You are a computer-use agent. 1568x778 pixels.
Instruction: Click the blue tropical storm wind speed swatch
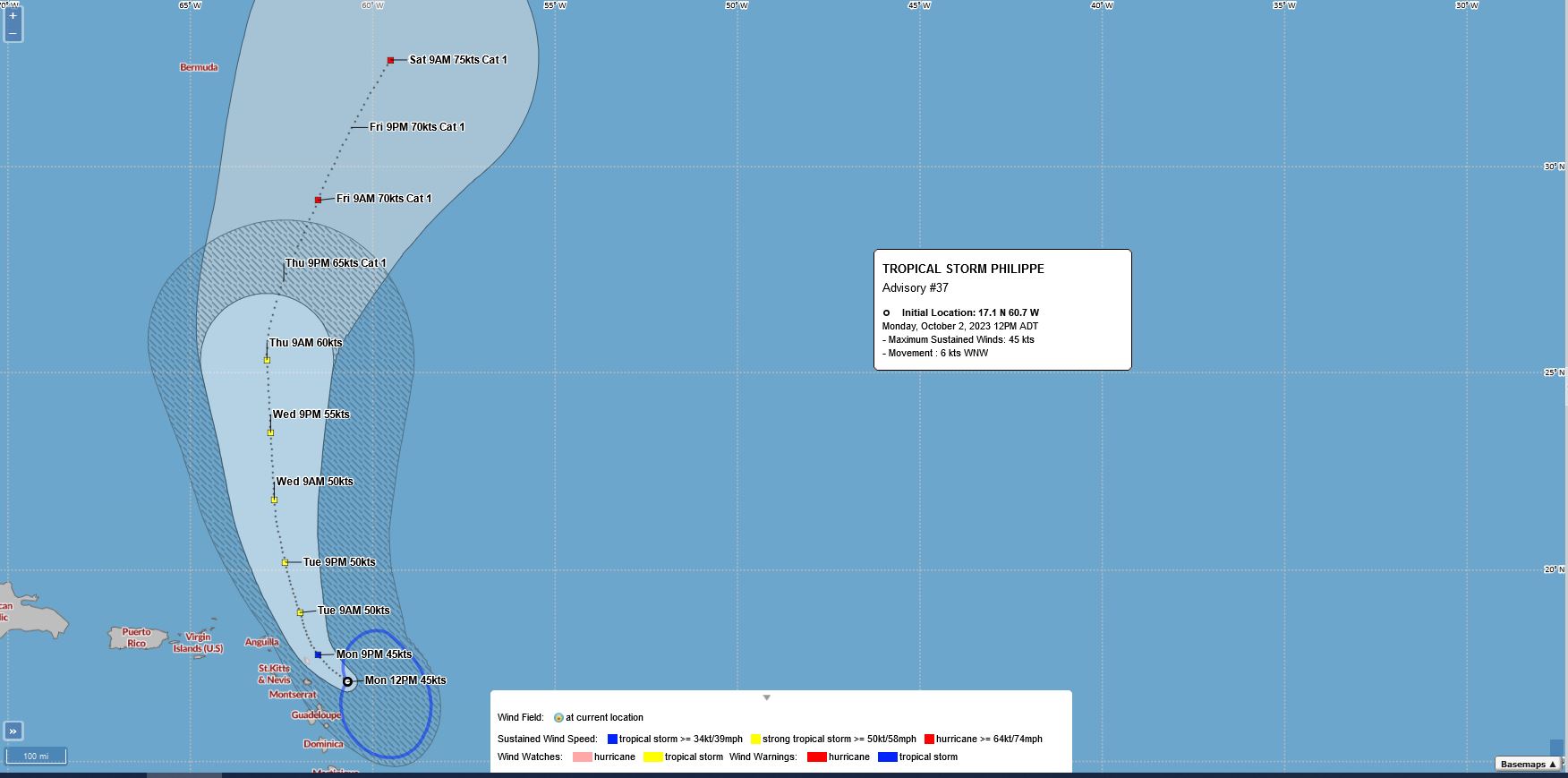[x=612, y=740]
